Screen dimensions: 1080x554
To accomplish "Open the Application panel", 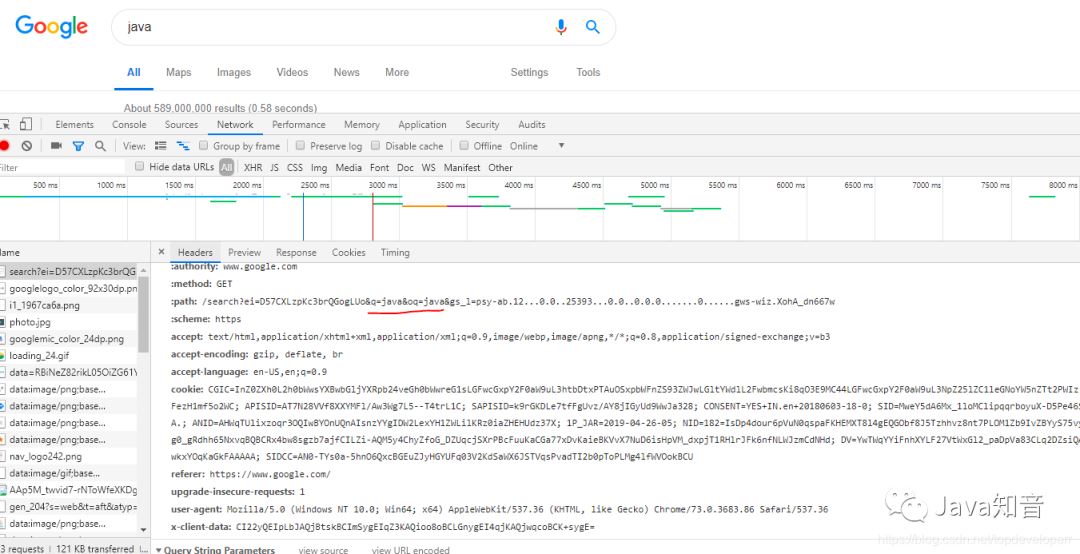I will 422,125.
